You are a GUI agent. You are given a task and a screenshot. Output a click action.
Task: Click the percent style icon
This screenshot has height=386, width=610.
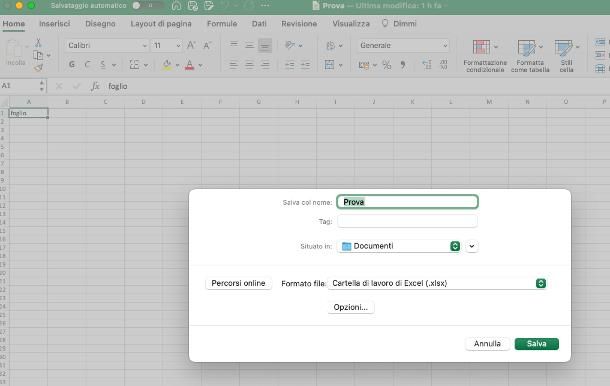click(x=387, y=65)
